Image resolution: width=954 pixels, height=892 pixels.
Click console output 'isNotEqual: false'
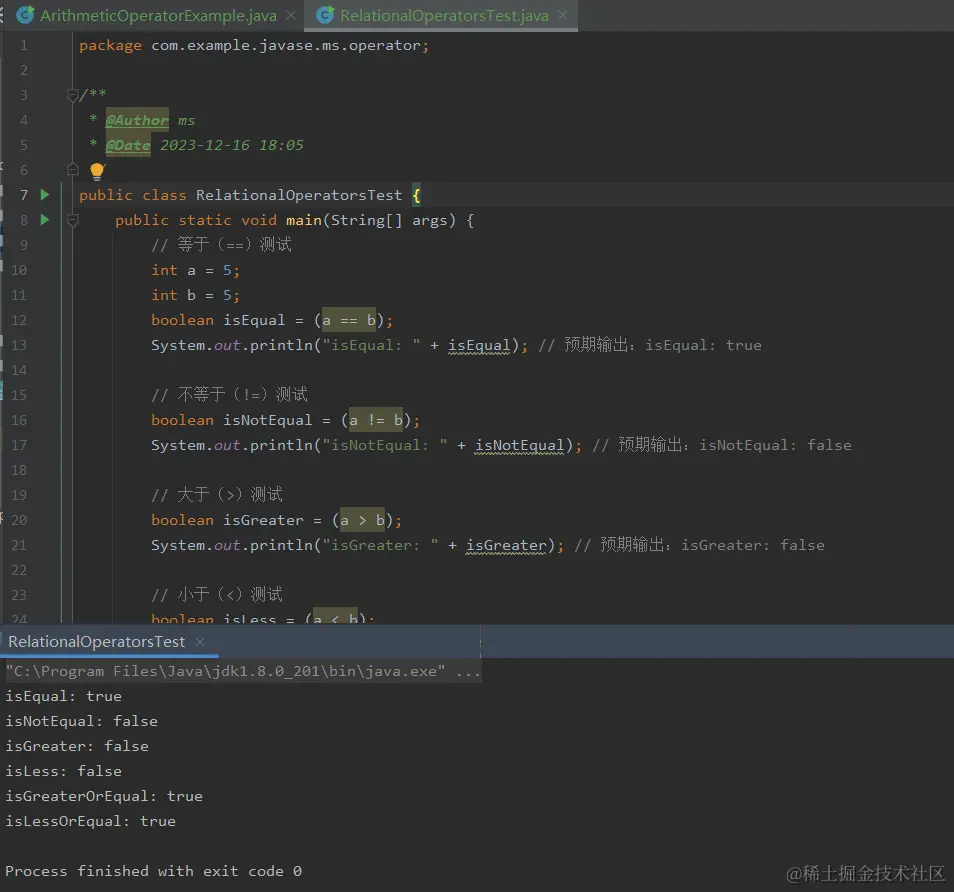click(82, 721)
